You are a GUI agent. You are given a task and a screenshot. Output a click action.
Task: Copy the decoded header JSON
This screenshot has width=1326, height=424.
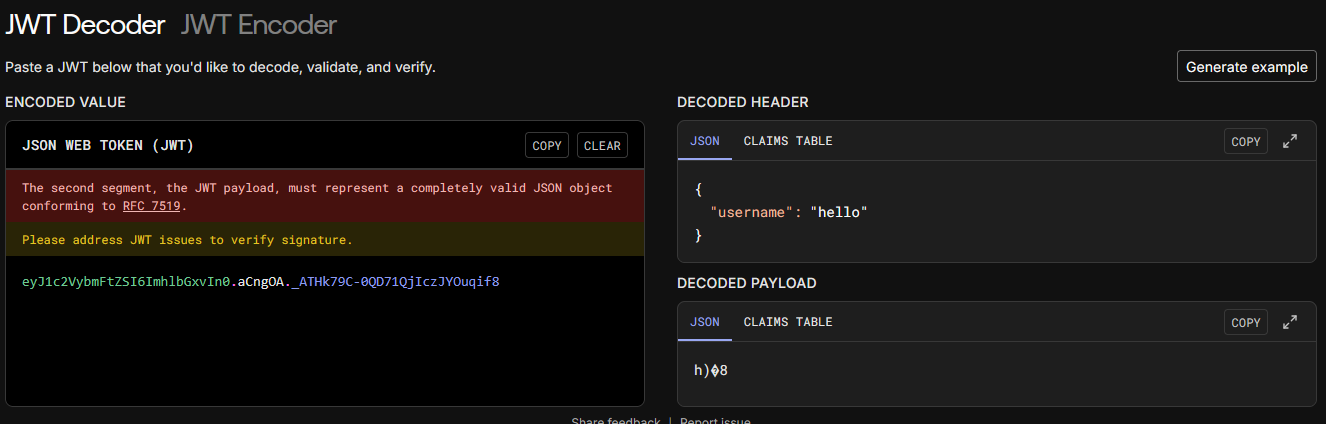[1246, 142]
